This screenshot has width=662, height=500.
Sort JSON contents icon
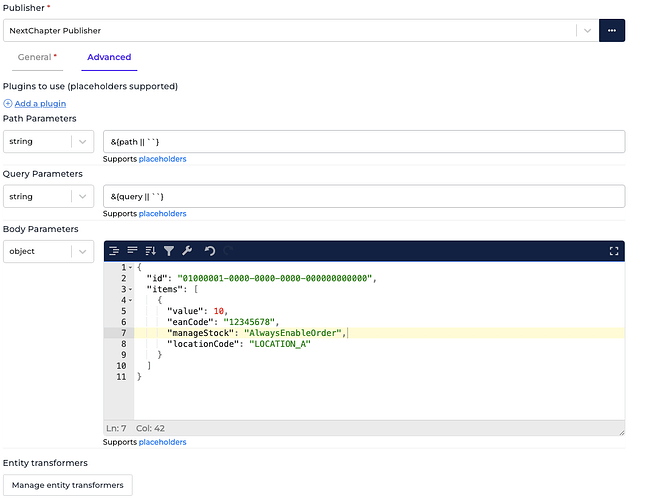(150, 251)
